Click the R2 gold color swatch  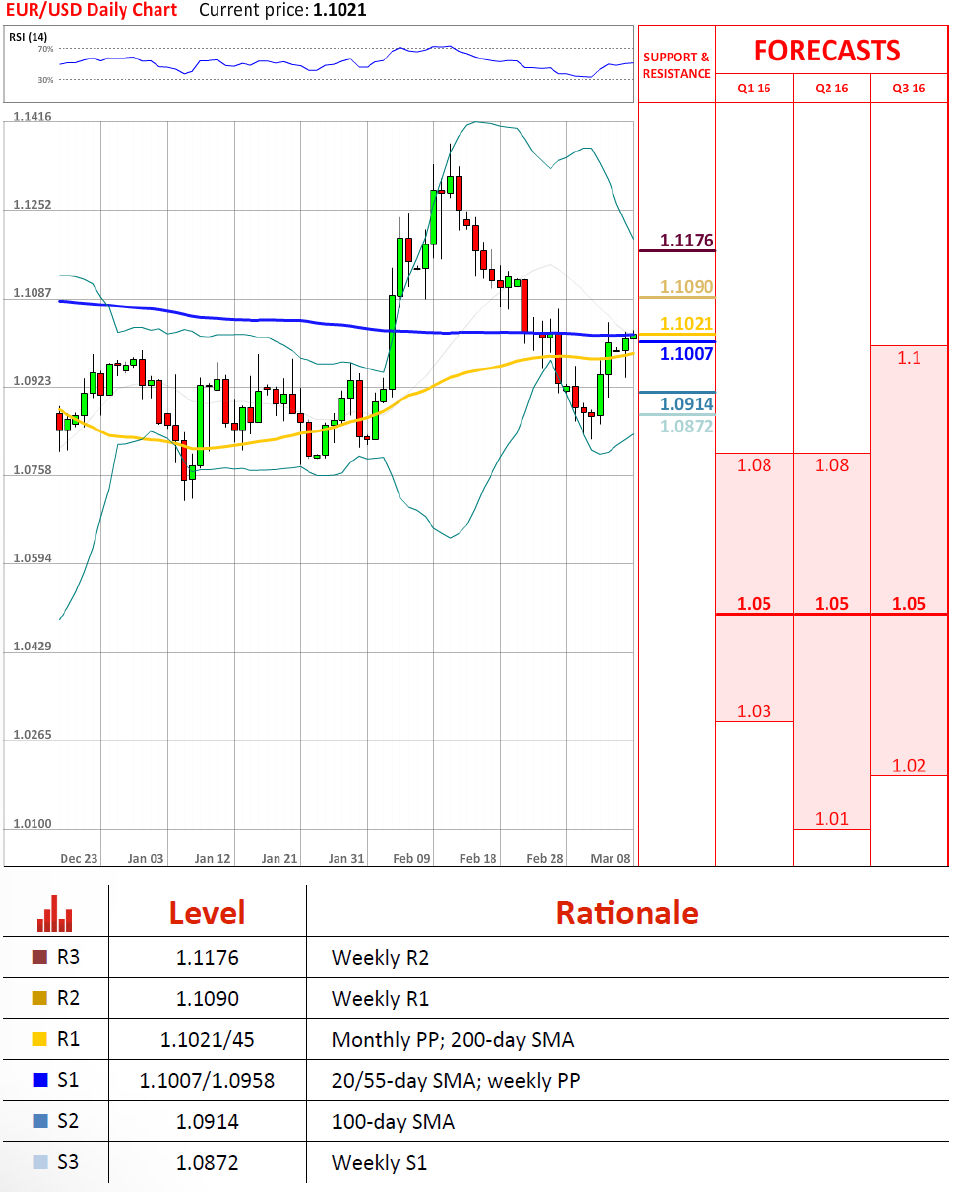40,998
